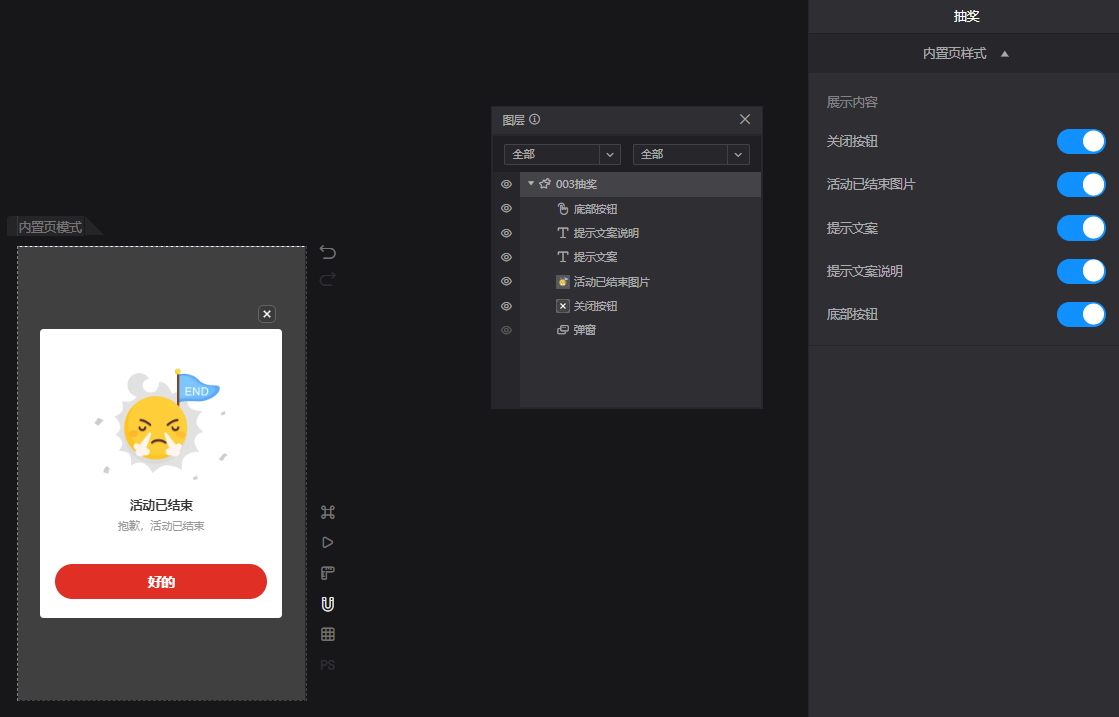Open the first 全部 filter dropdown
This screenshot has height=717, width=1119.
562,154
